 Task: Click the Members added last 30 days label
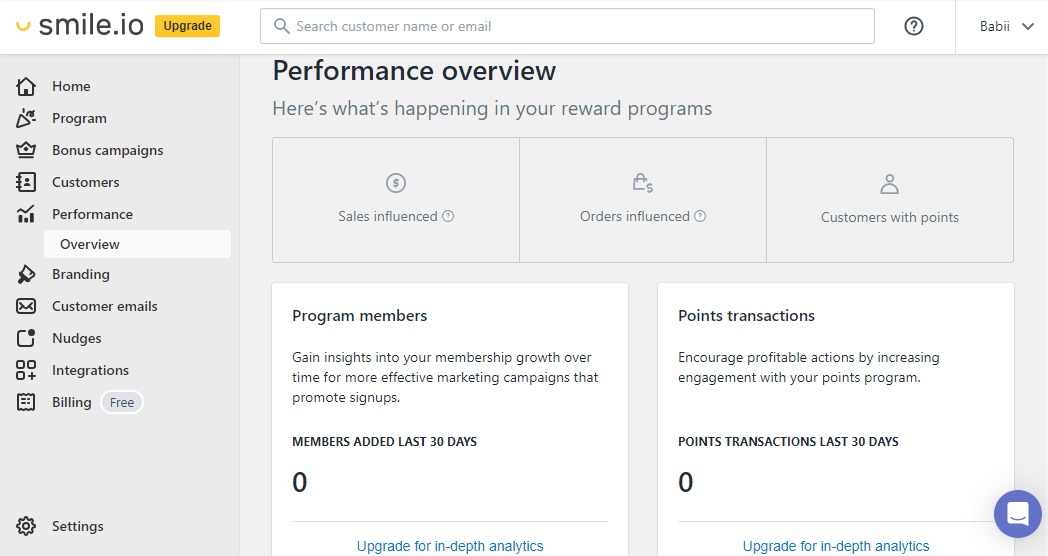pyautogui.click(x=384, y=442)
